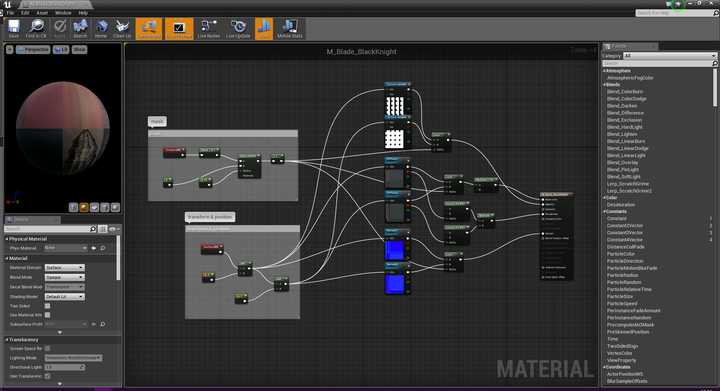Screen dimensions: 720x391
Task: Click the Clean Up toolbar icon
Action: point(122,28)
